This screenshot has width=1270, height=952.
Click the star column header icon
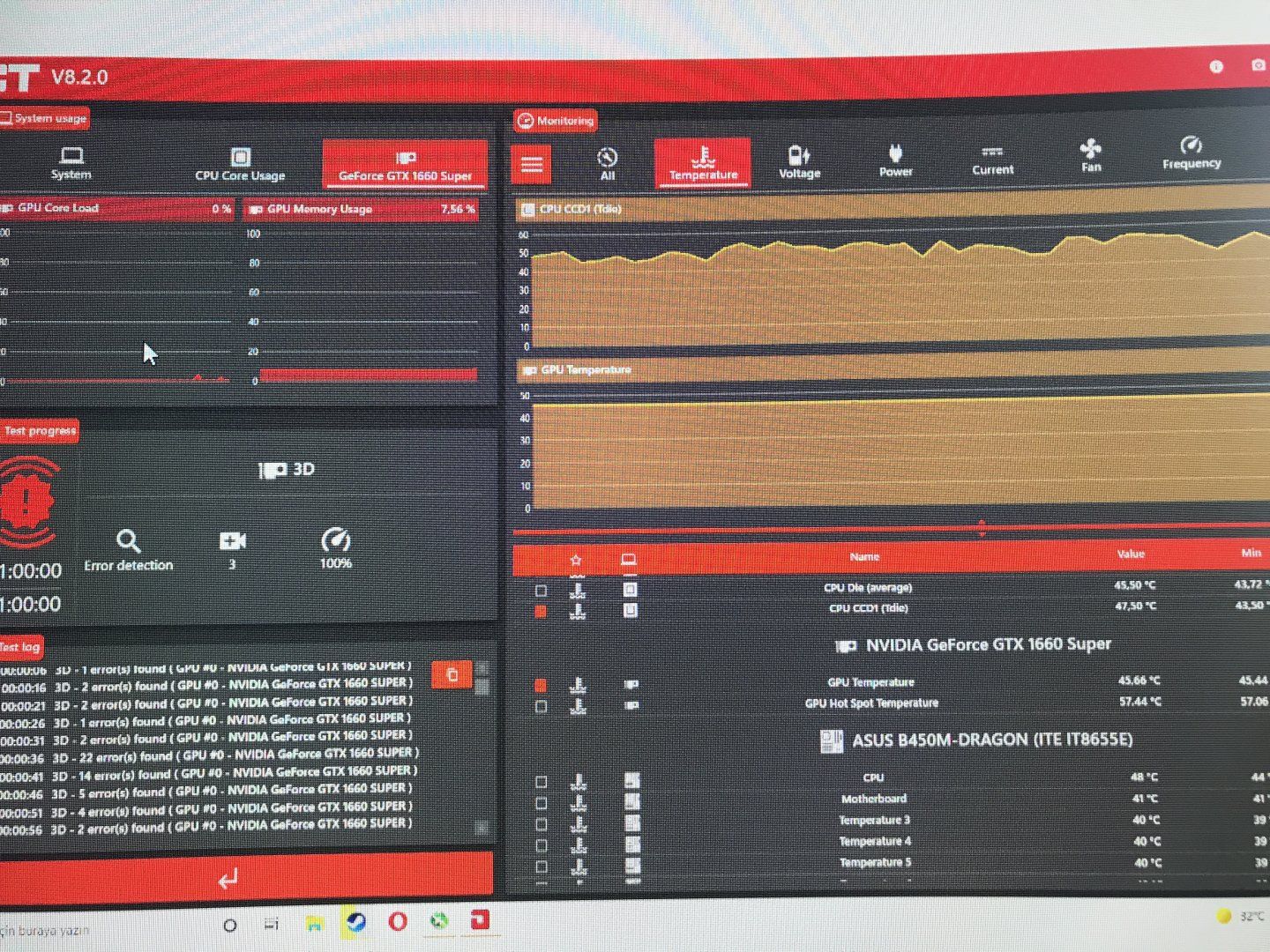click(576, 560)
